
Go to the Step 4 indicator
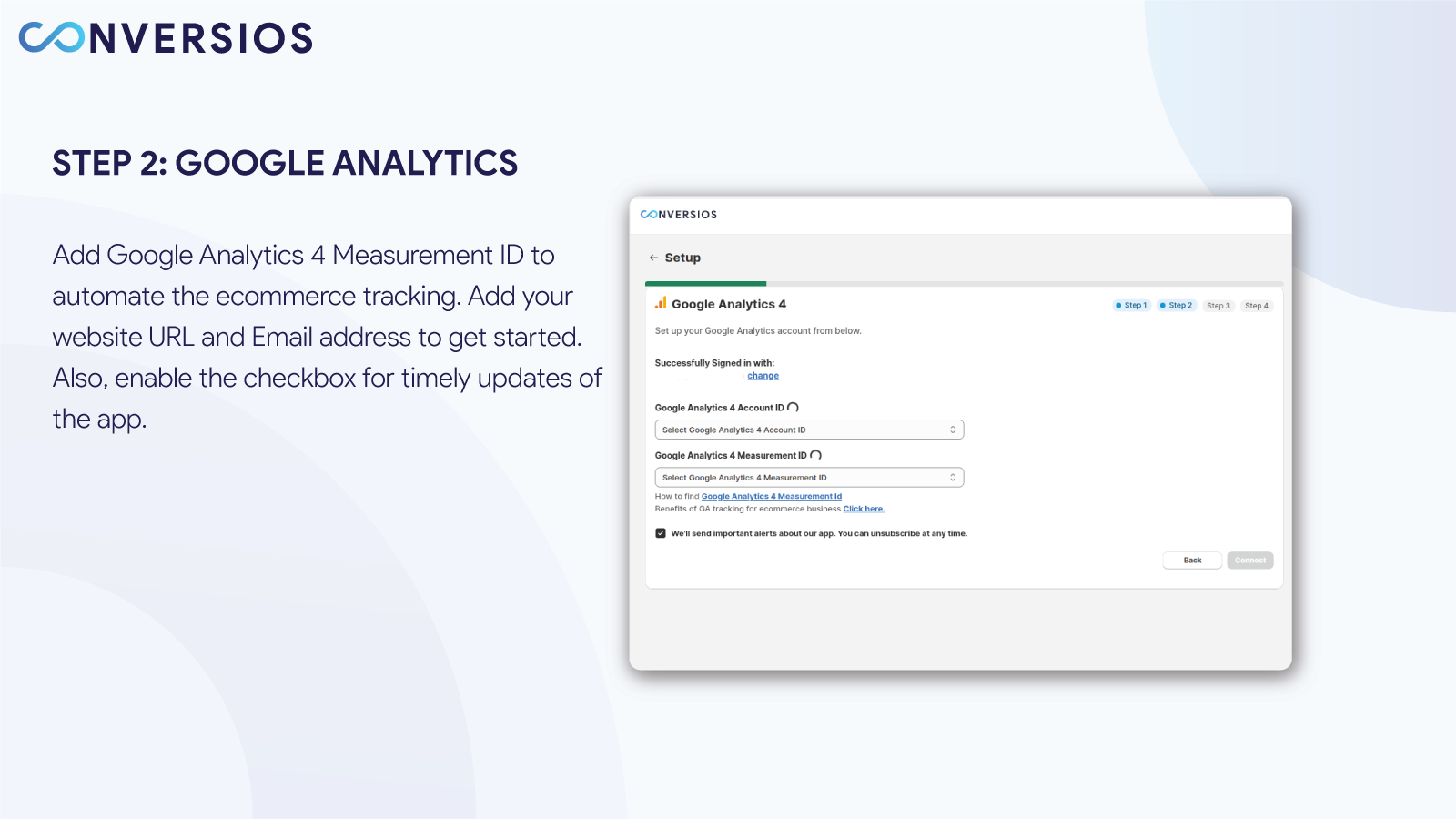coord(1257,306)
